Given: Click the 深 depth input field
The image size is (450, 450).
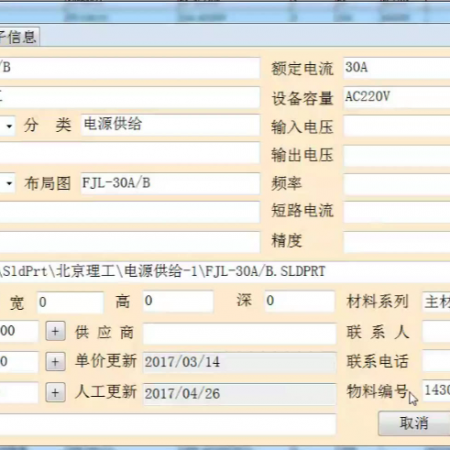Looking at the screenshot, I should [x=299, y=301].
